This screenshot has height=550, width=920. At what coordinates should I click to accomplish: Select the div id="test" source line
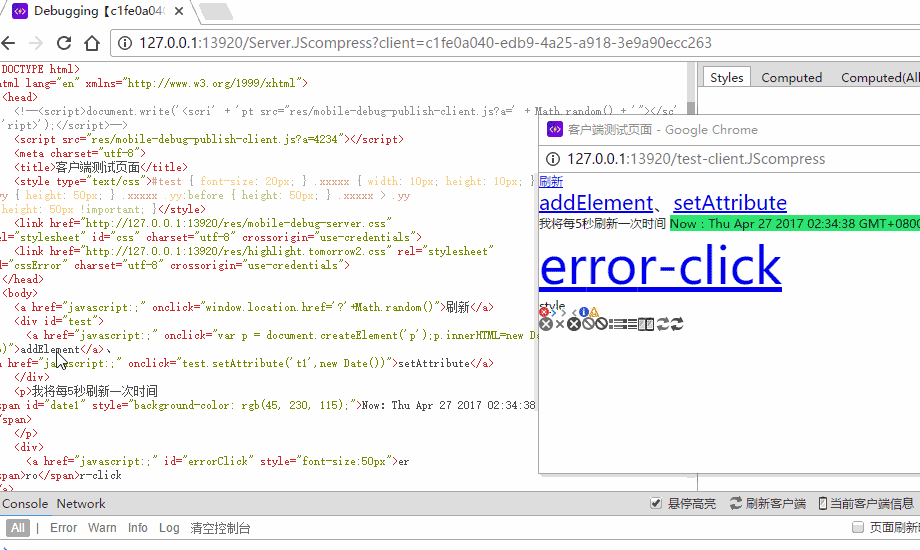59,321
